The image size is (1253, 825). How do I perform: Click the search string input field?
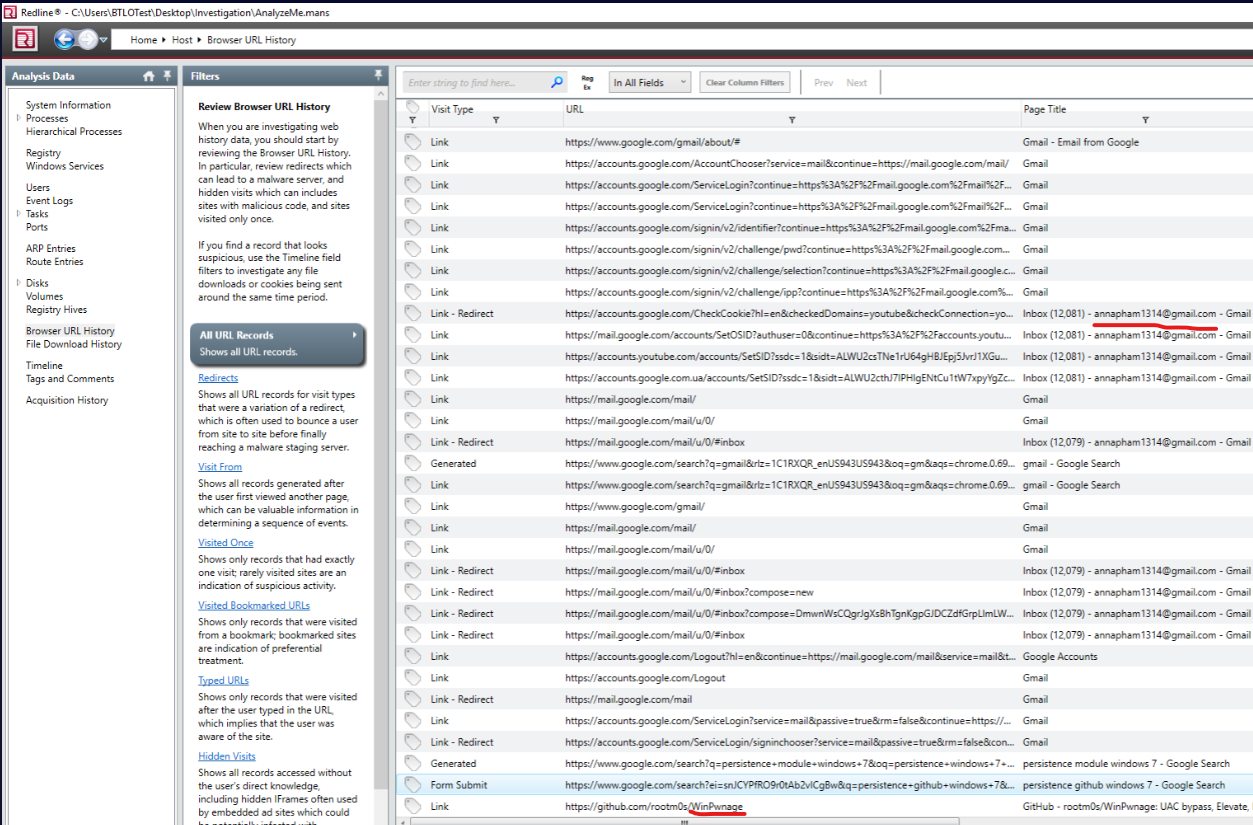pos(478,83)
